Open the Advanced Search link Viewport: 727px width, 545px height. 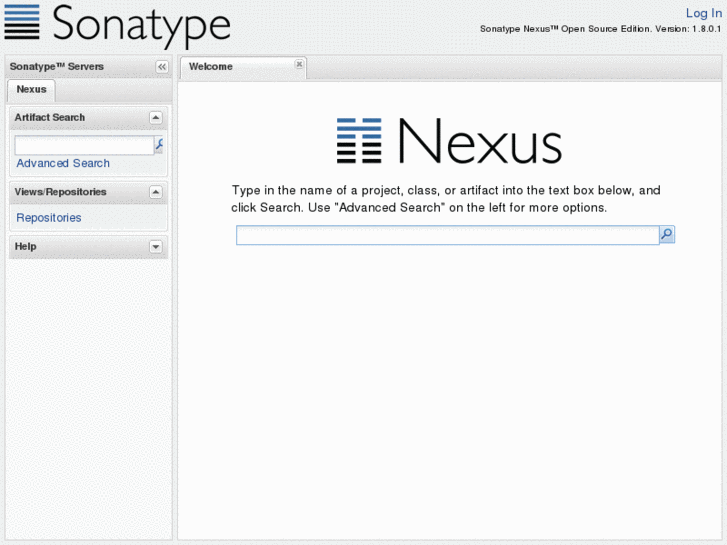click(x=63, y=163)
